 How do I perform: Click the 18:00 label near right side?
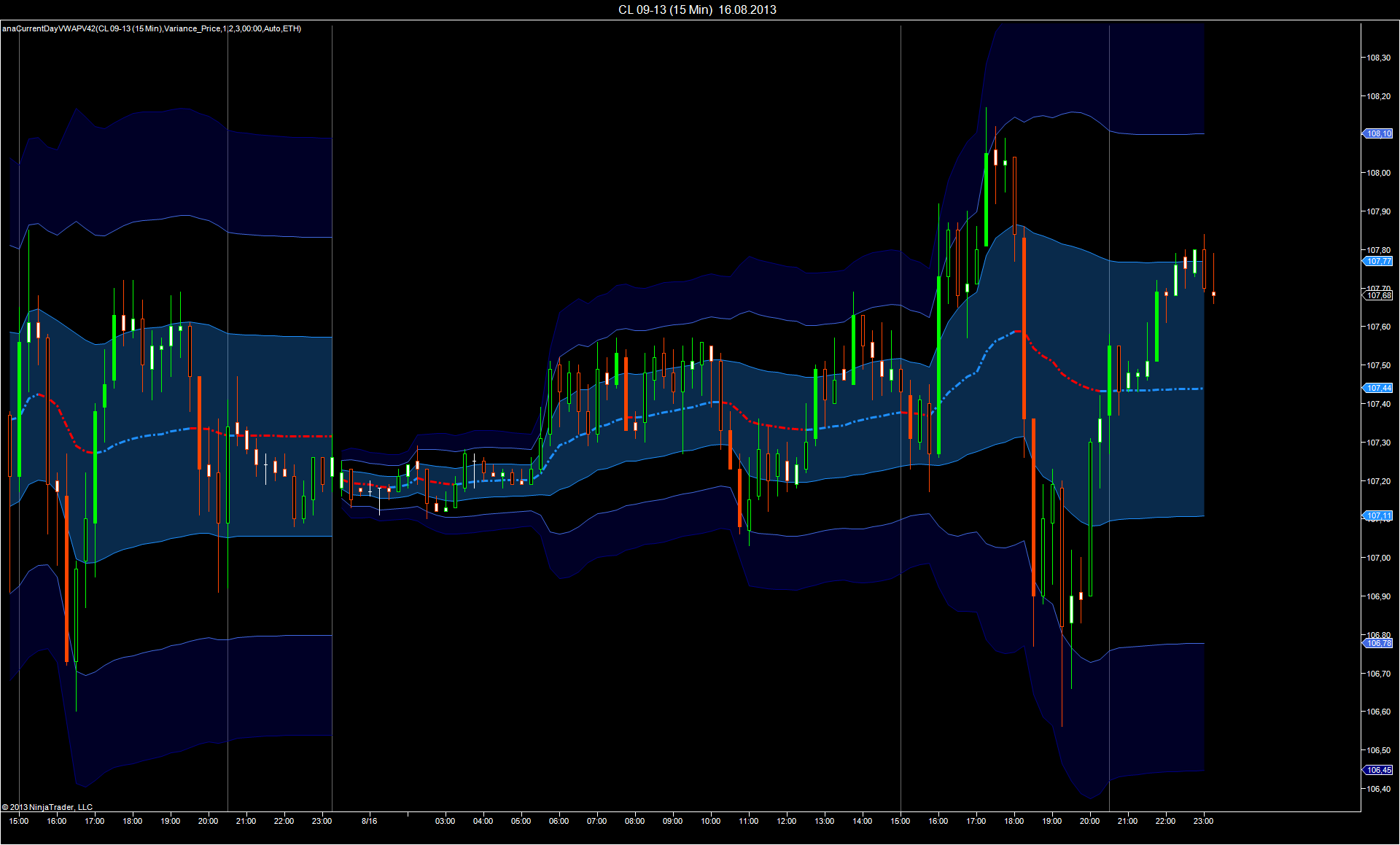click(1014, 821)
